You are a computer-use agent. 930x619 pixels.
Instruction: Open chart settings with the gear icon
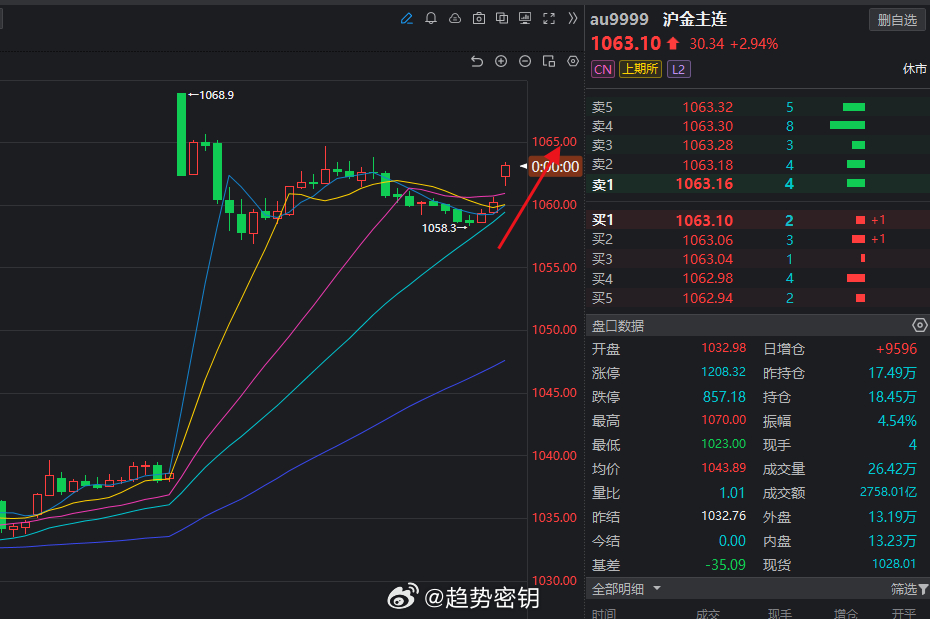coord(573,61)
